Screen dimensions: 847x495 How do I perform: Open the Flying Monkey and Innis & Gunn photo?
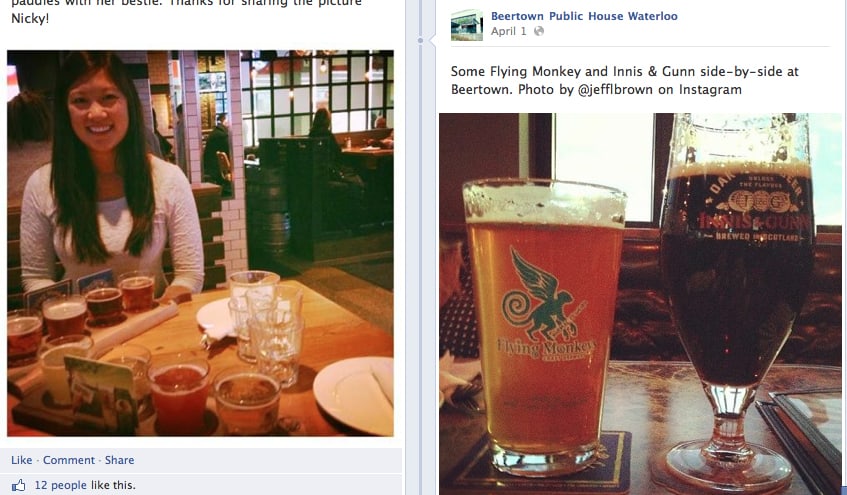tap(640, 304)
